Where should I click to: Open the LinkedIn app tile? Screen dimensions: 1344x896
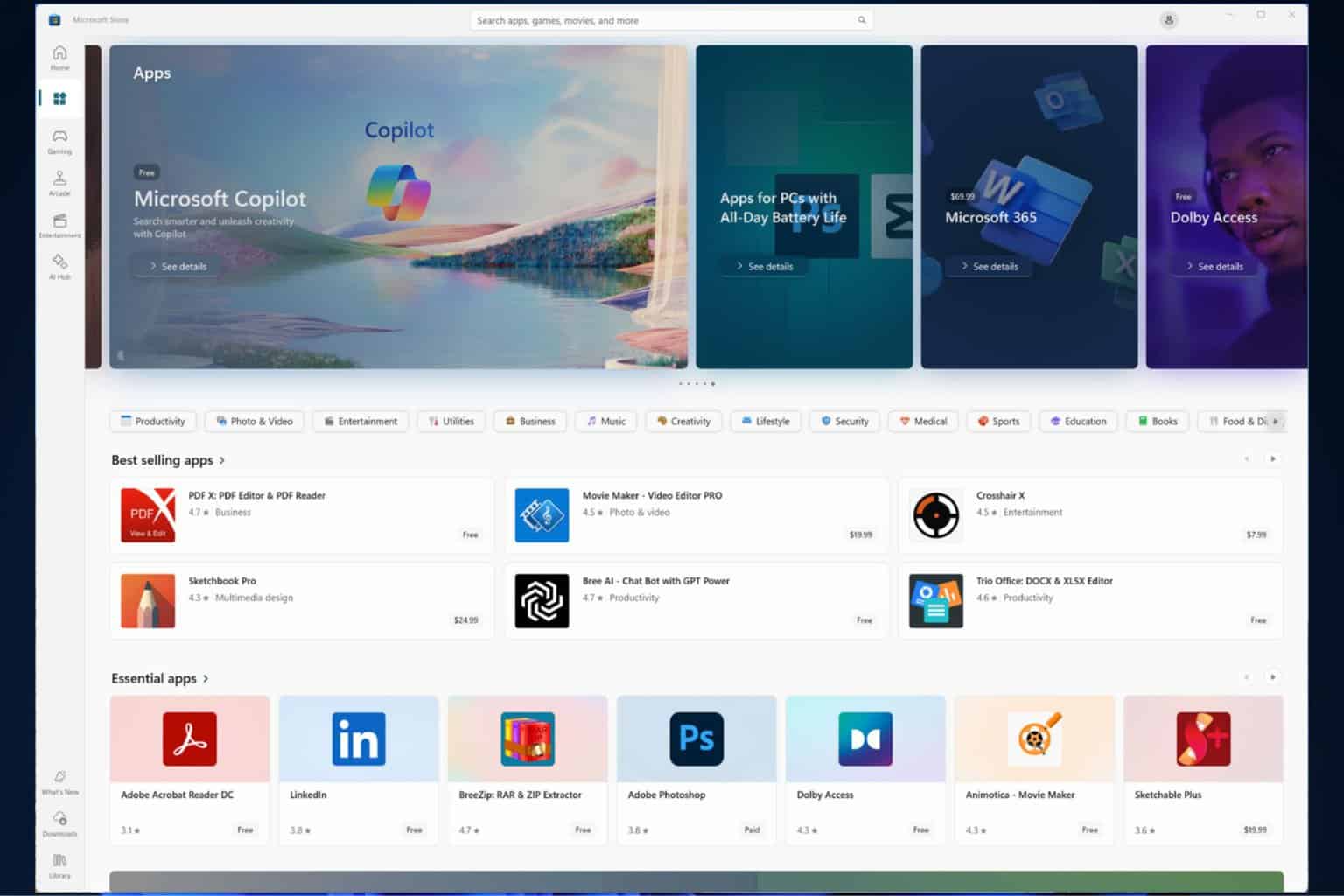click(359, 770)
